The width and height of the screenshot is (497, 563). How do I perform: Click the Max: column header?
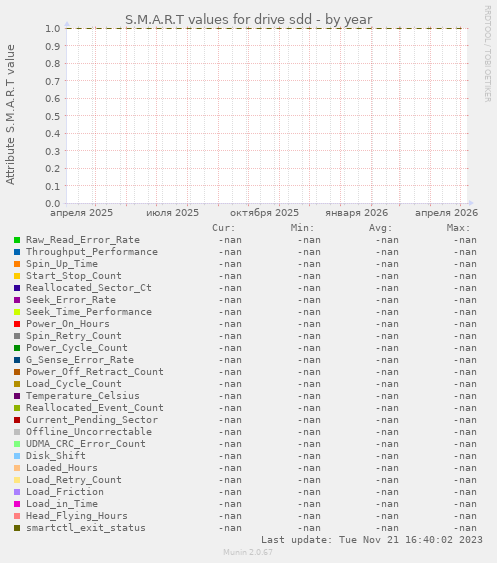(x=458, y=228)
